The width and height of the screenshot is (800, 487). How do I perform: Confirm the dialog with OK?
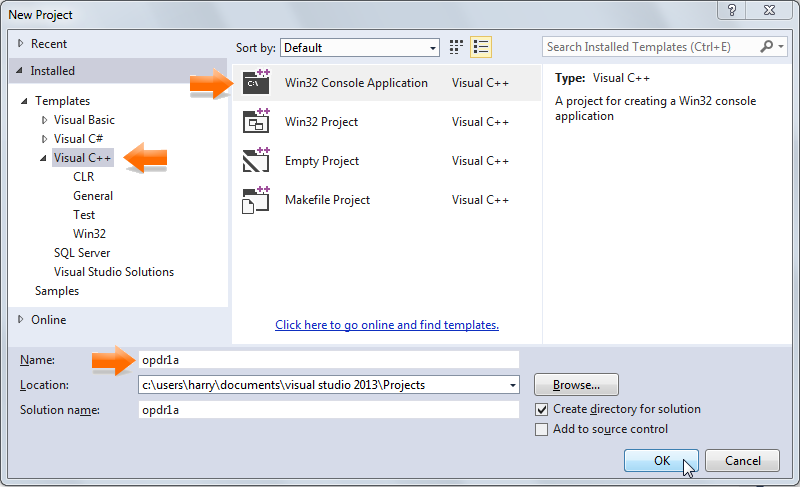tap(661, 461)
